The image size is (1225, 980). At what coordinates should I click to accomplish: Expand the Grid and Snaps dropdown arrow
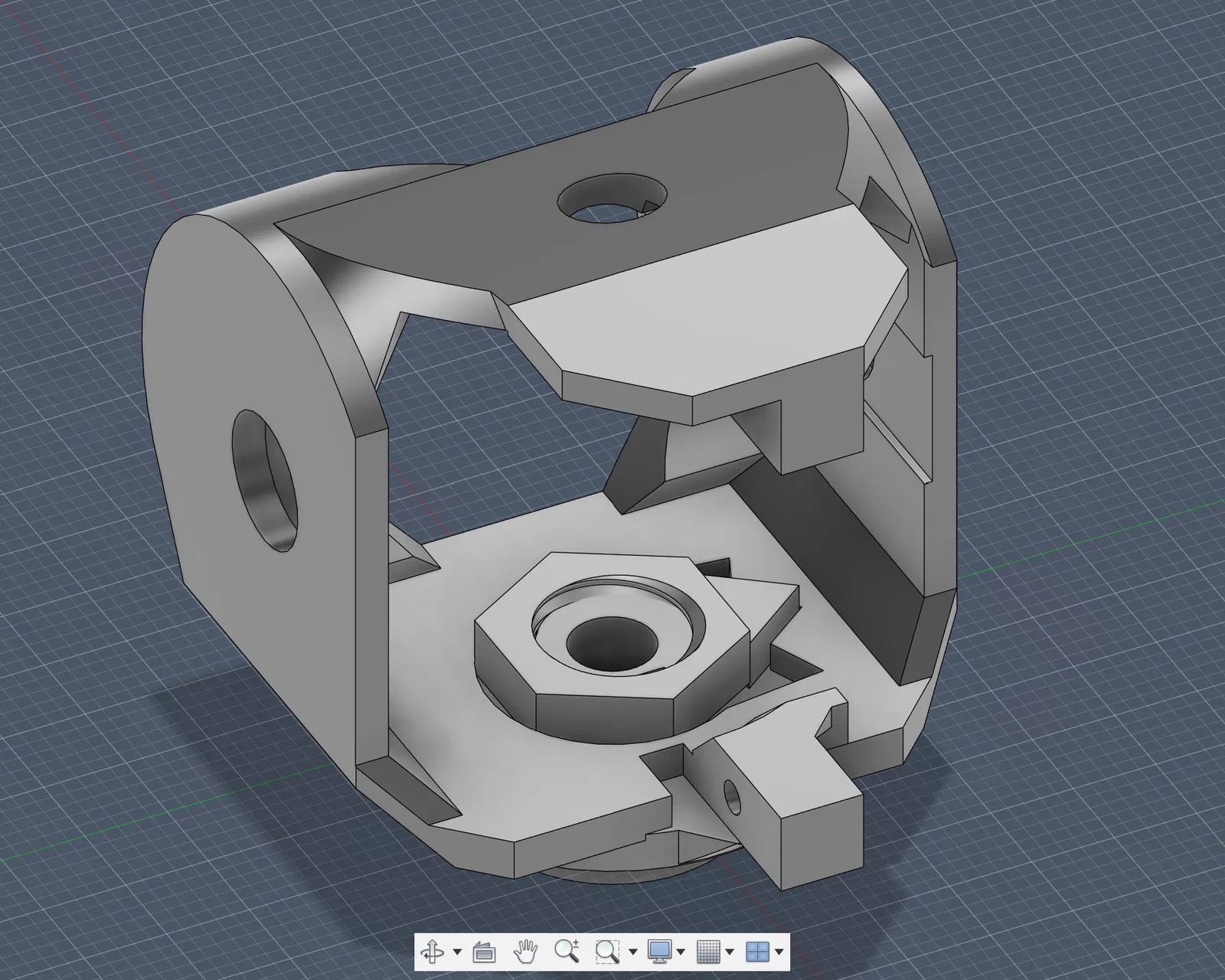point(730,952)
